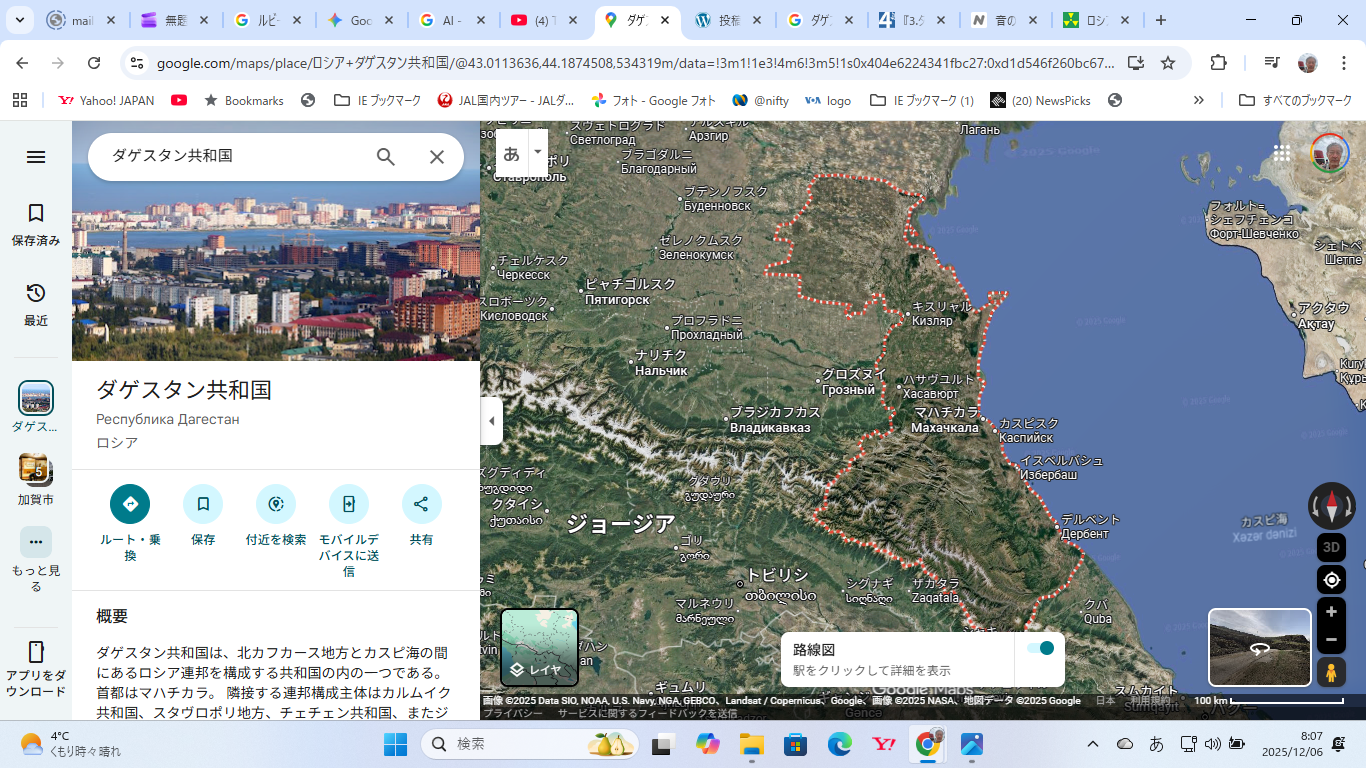Click the Share (共有) icon
1366x768 pixels.
pos(421,504)
